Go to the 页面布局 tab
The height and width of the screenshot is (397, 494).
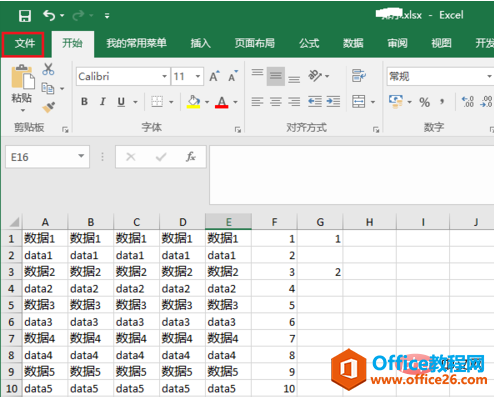tap(255, 43)
